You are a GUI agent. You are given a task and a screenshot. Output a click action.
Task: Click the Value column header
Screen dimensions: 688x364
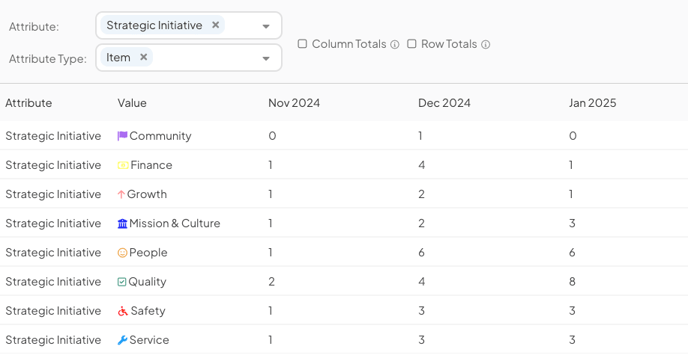click(132, 103)
